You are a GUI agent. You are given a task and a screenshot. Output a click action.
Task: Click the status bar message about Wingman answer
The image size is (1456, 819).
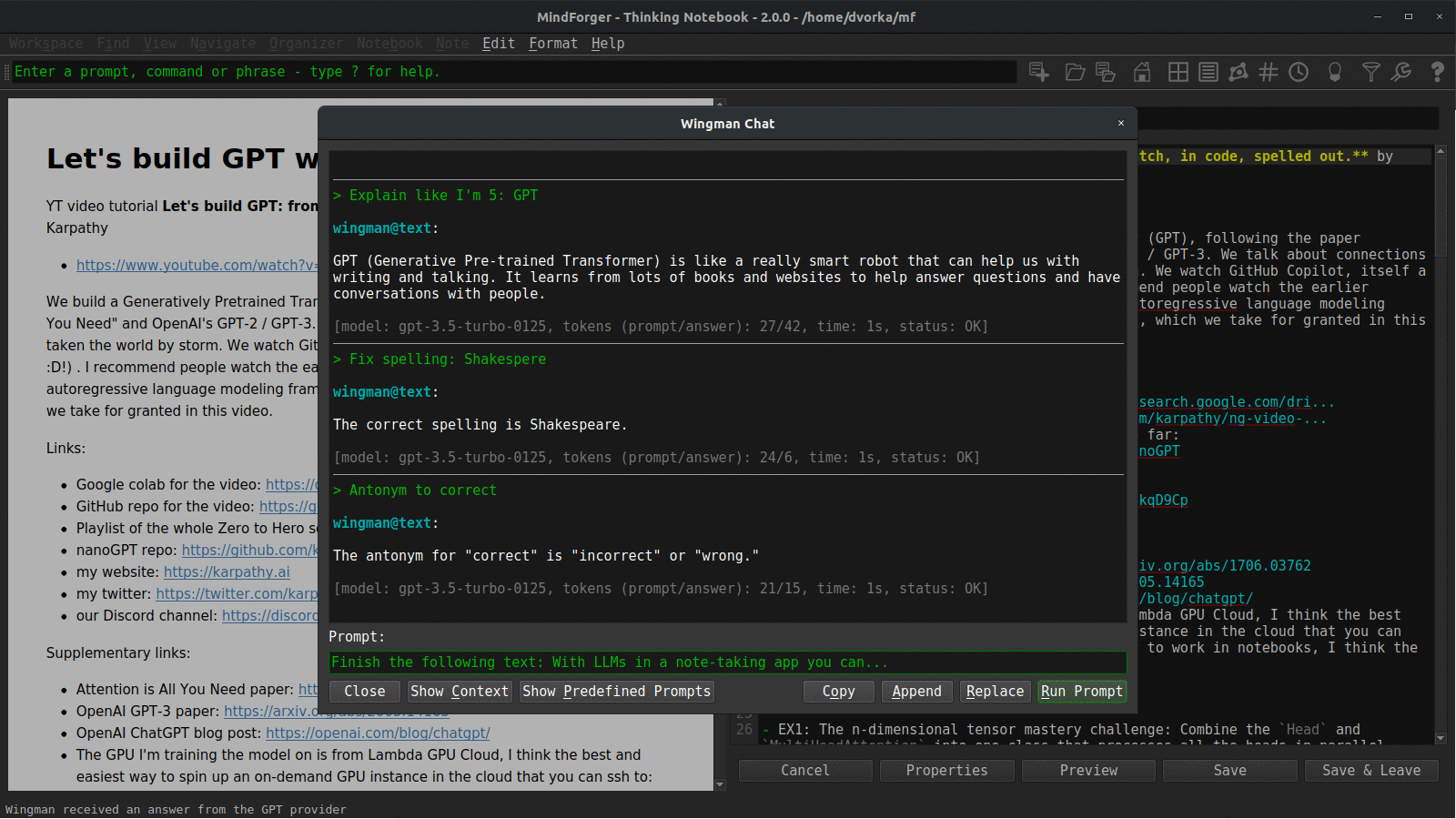coord(176,810)
